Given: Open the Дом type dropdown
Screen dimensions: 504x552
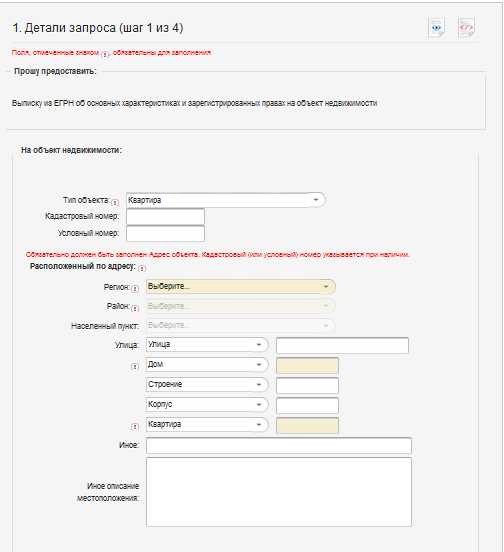Looking at the screenshot, I should pyautogui.click(x=207, y=364).
